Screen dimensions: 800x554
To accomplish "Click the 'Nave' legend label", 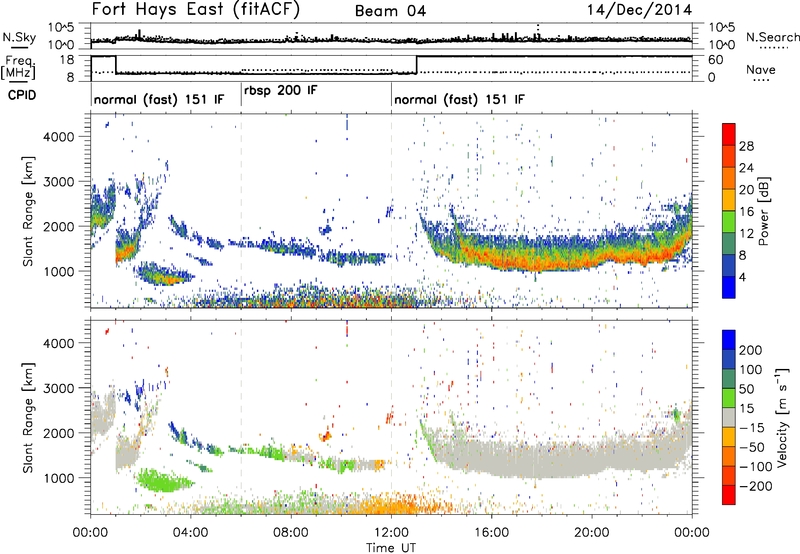I will coord(761,69).
